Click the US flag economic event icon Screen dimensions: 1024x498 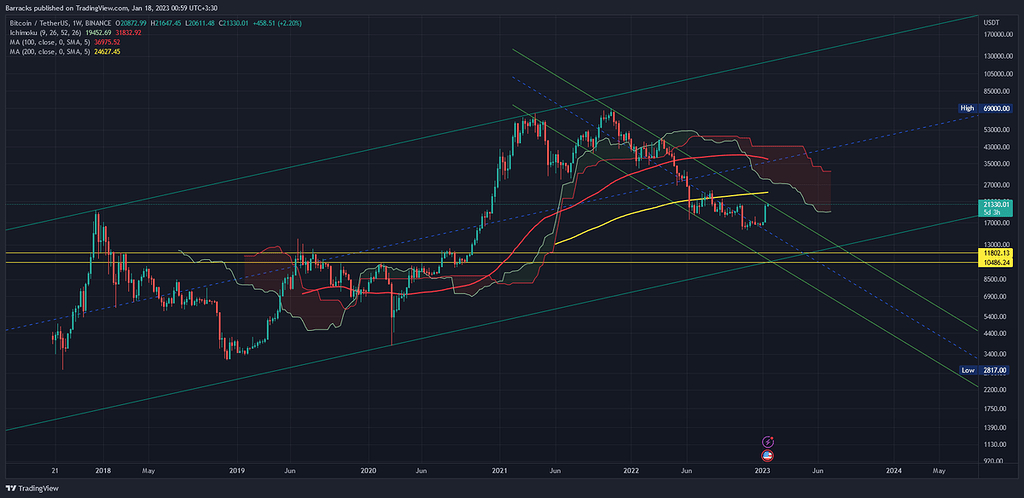pyautogui.click(x=768, y=455)
